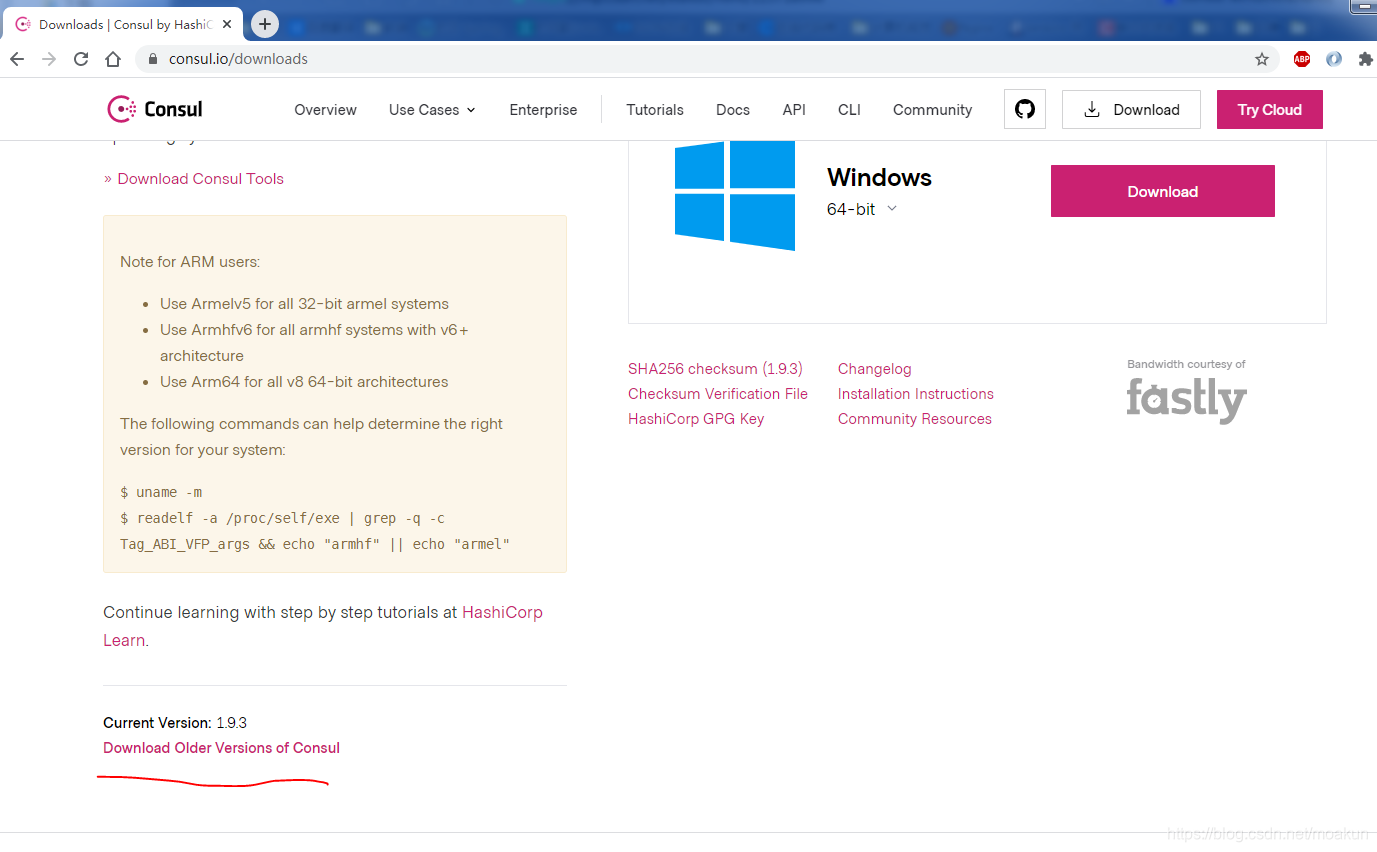The width and height of the screenshot is (1377, 852).
Task: Go to Tutorials in the navbar
Action: point(655,110)
